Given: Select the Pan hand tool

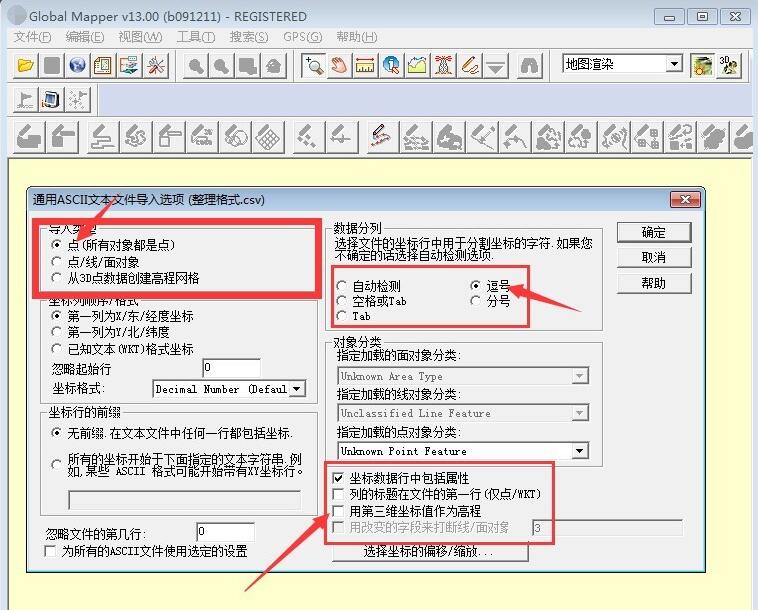Looking at the screenshot, I should tap(339, 65).
